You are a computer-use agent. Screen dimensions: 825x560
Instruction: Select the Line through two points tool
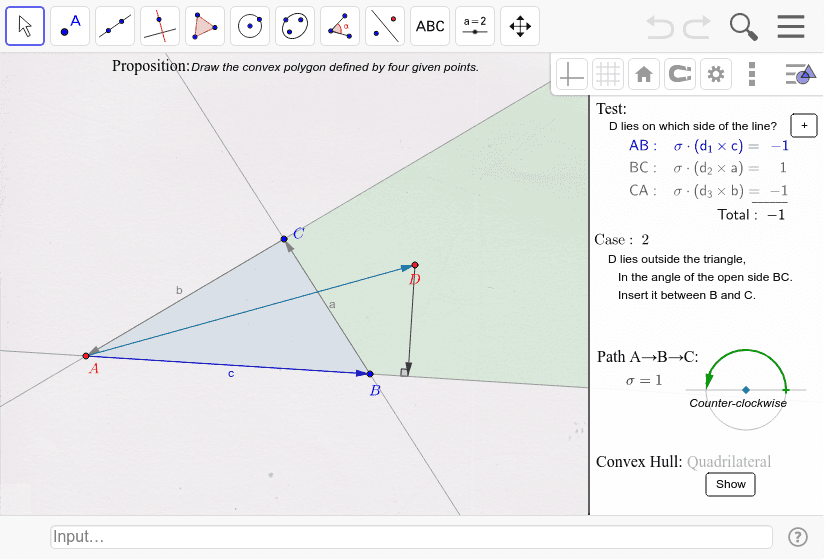pyautogui.click(x=115, y=26)
